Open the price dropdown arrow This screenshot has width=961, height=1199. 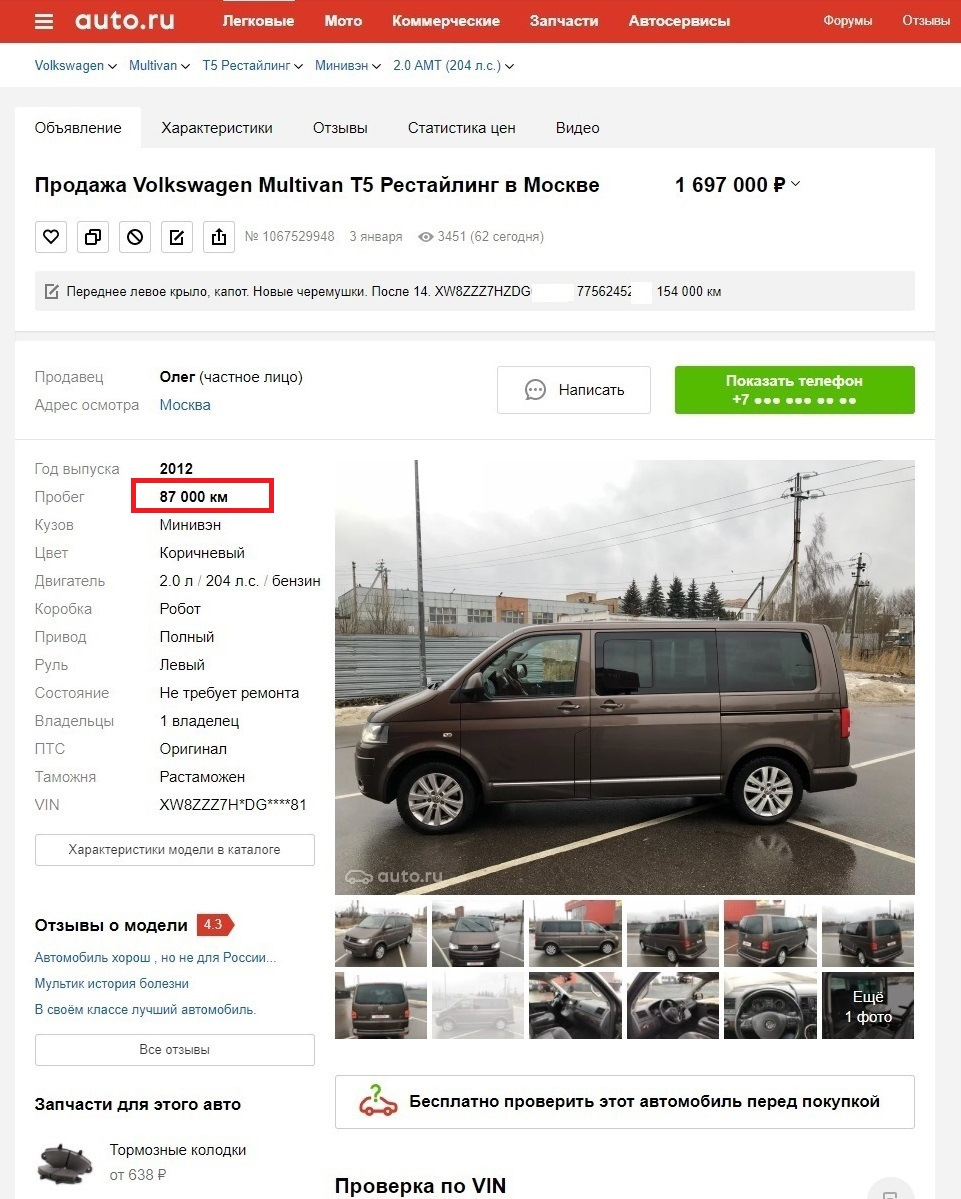coord(796,184)
